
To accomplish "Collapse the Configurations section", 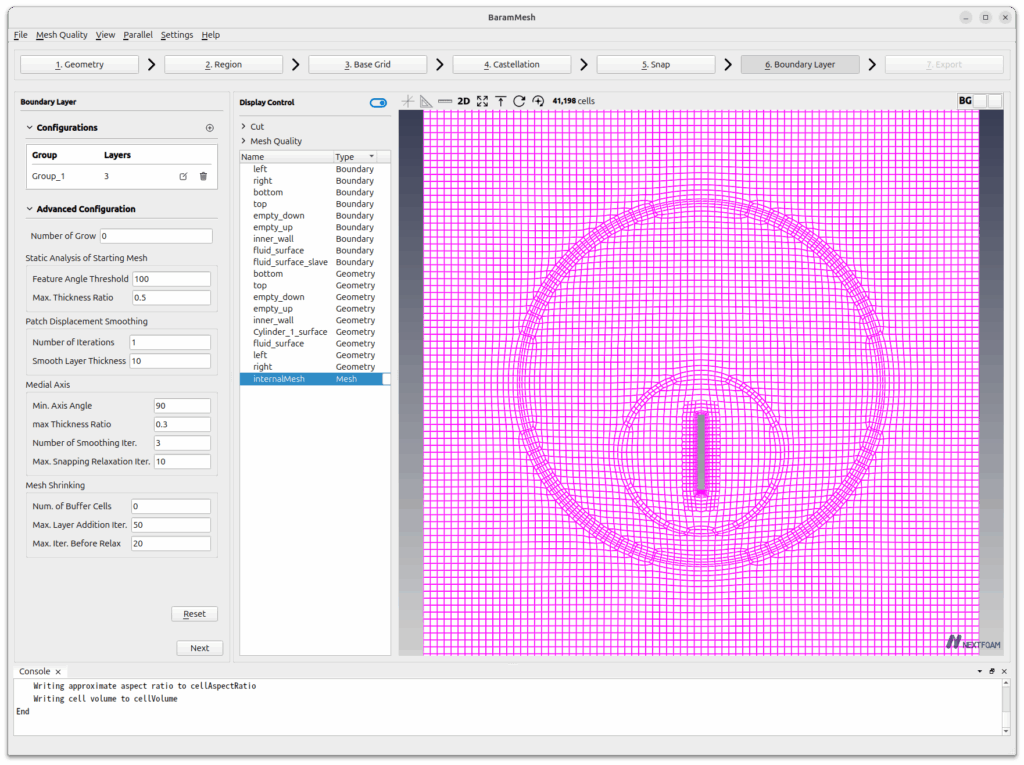I will pos(29,127).
